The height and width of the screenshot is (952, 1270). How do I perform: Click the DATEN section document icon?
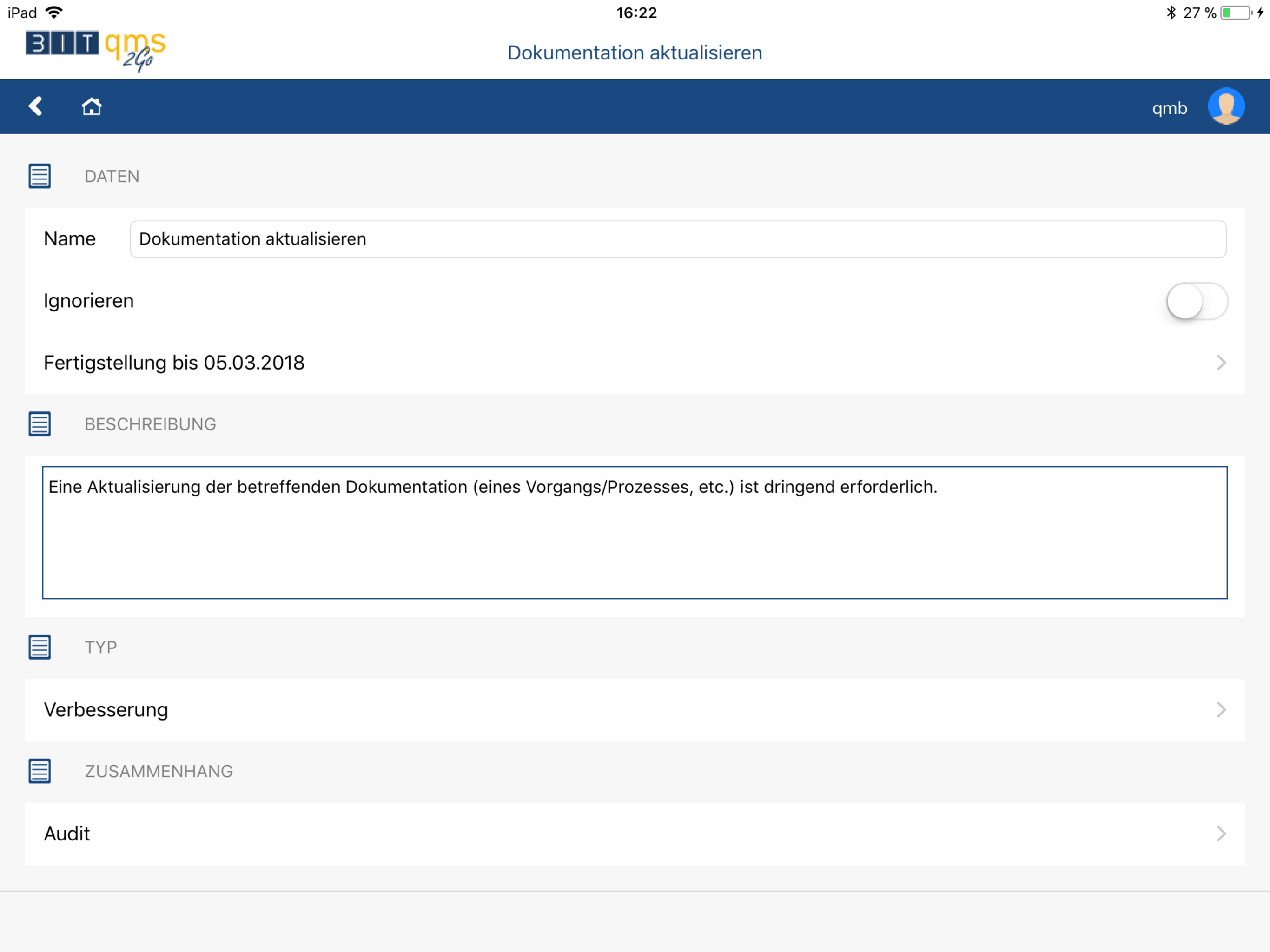[40, 176]
